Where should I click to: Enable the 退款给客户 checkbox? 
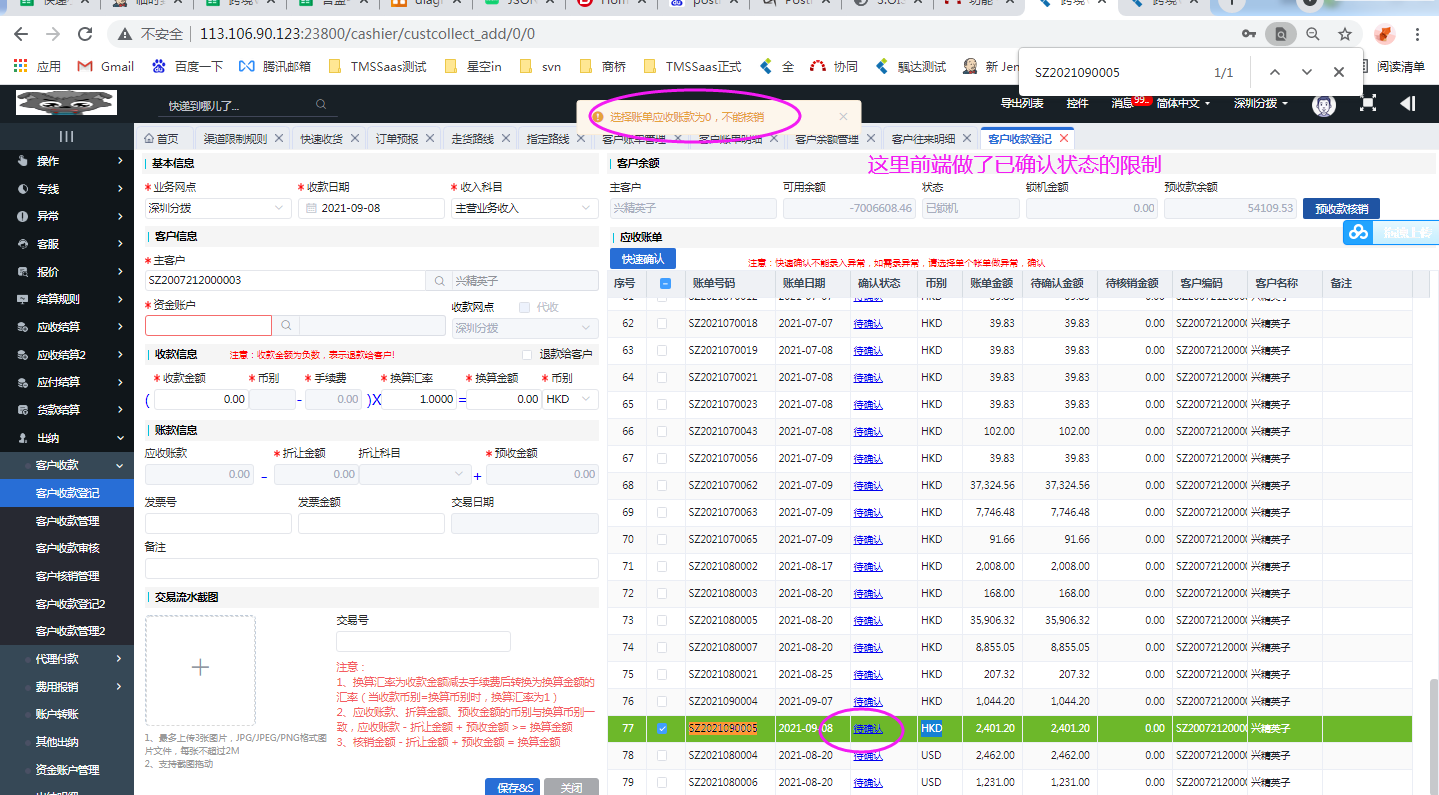click(x=527, y=354)
